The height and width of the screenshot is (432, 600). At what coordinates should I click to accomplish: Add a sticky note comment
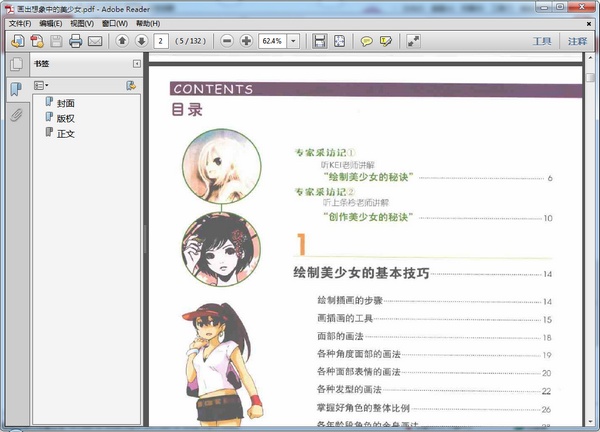point(366,41)
